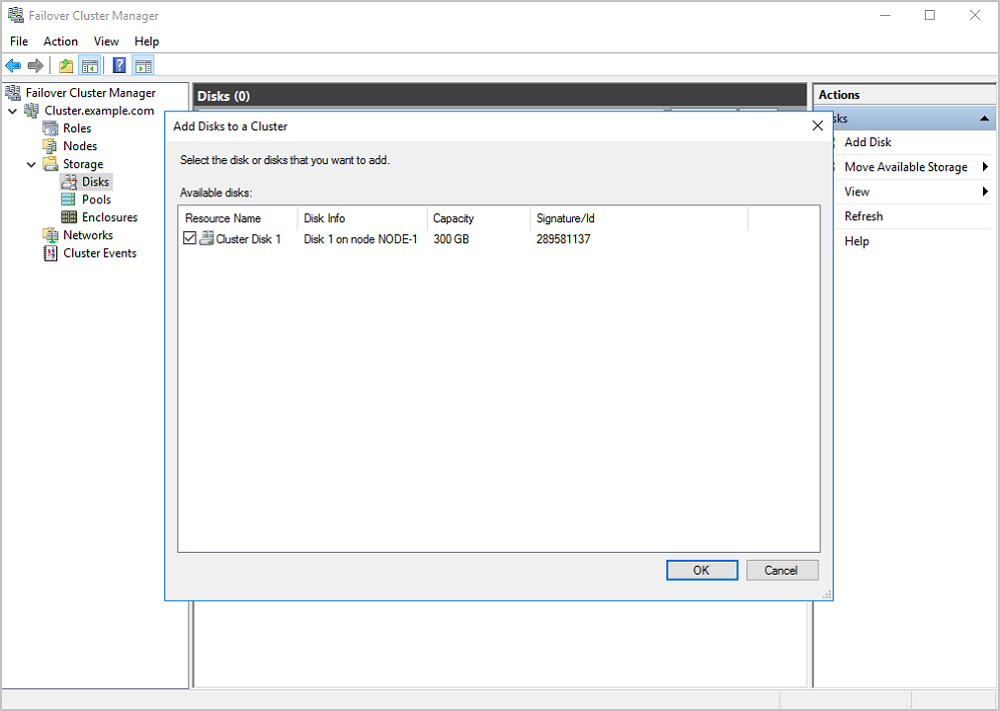This screenshot has height=711, width=1000.
Task: Click the Enclosures icon in the tree
Action: pyautogui.click(x=69, y=217)
